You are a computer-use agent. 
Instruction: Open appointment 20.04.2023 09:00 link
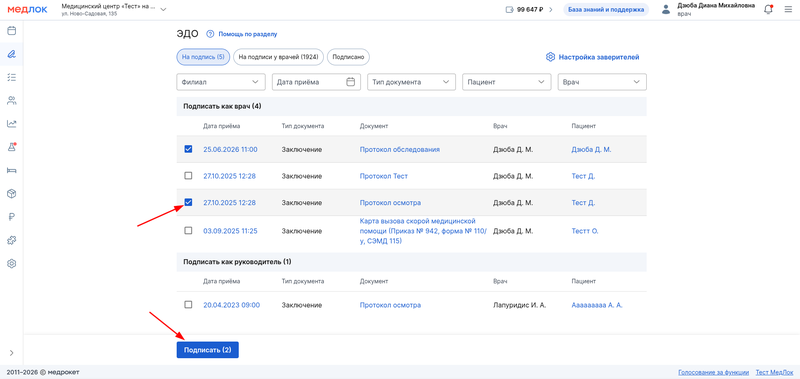point(232,305)
